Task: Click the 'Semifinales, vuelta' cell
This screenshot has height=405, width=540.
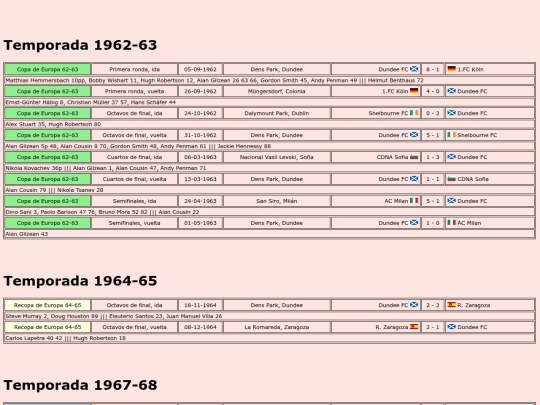Action: [134, 223]
